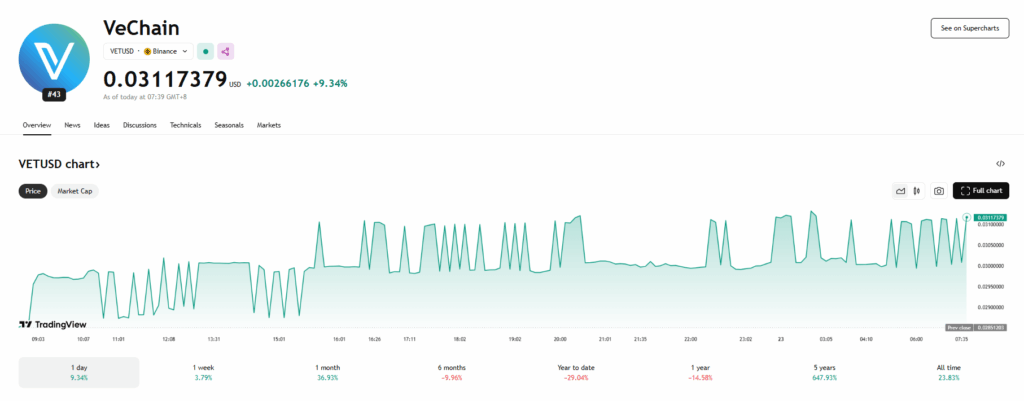Select the 1 week range
This screenshot has width=1024, height=401.
tap(202, 372)
